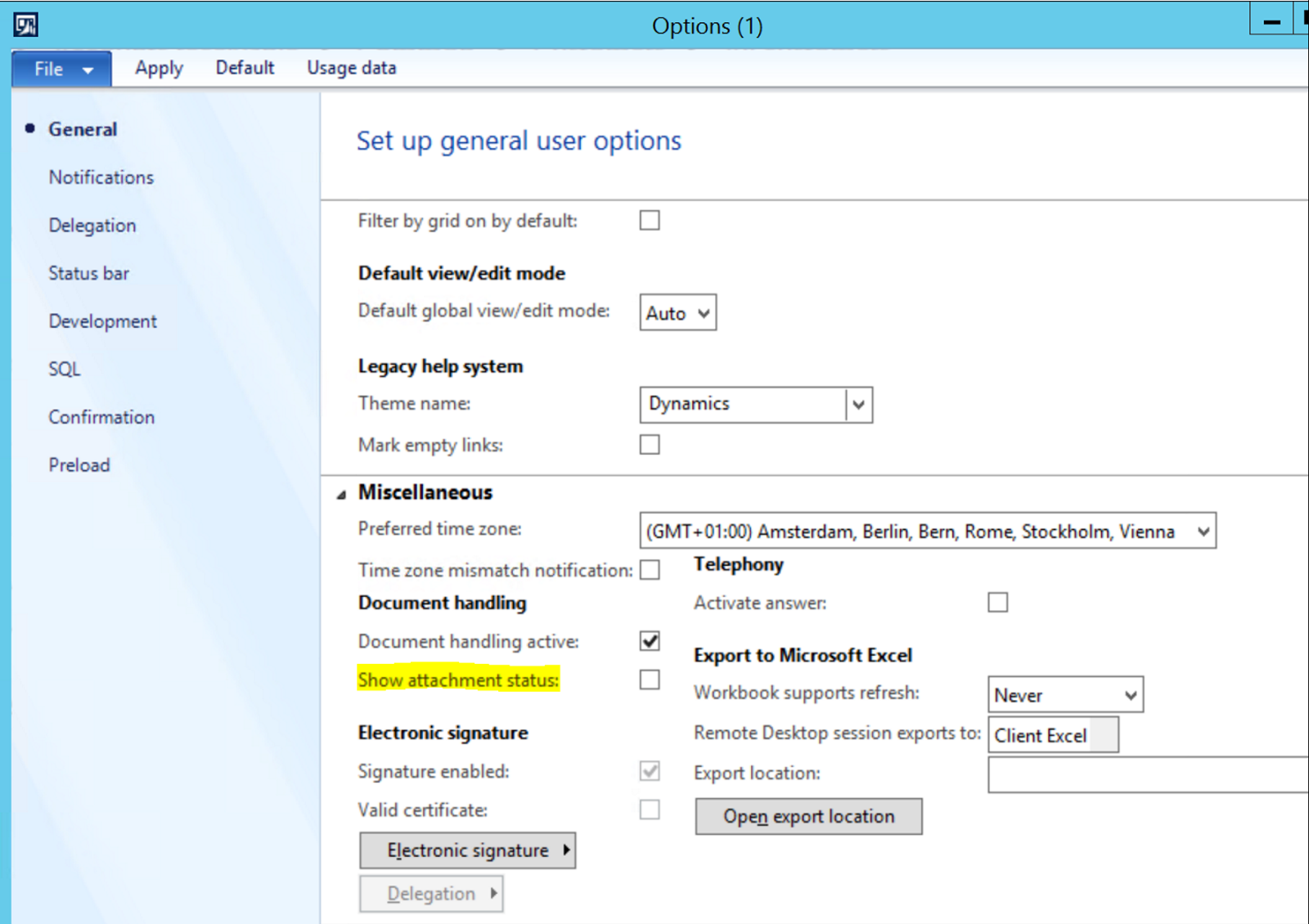Enable Filter by grid on by default
The width and height of the screenshot is (1309, 924).
click(649, 220)
